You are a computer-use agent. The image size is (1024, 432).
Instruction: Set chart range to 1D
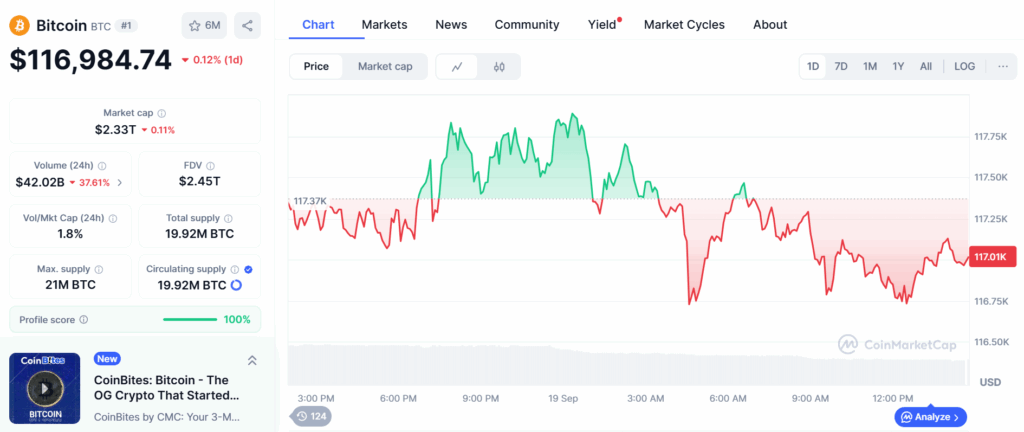pyautogui.click(x=813, y=67)
